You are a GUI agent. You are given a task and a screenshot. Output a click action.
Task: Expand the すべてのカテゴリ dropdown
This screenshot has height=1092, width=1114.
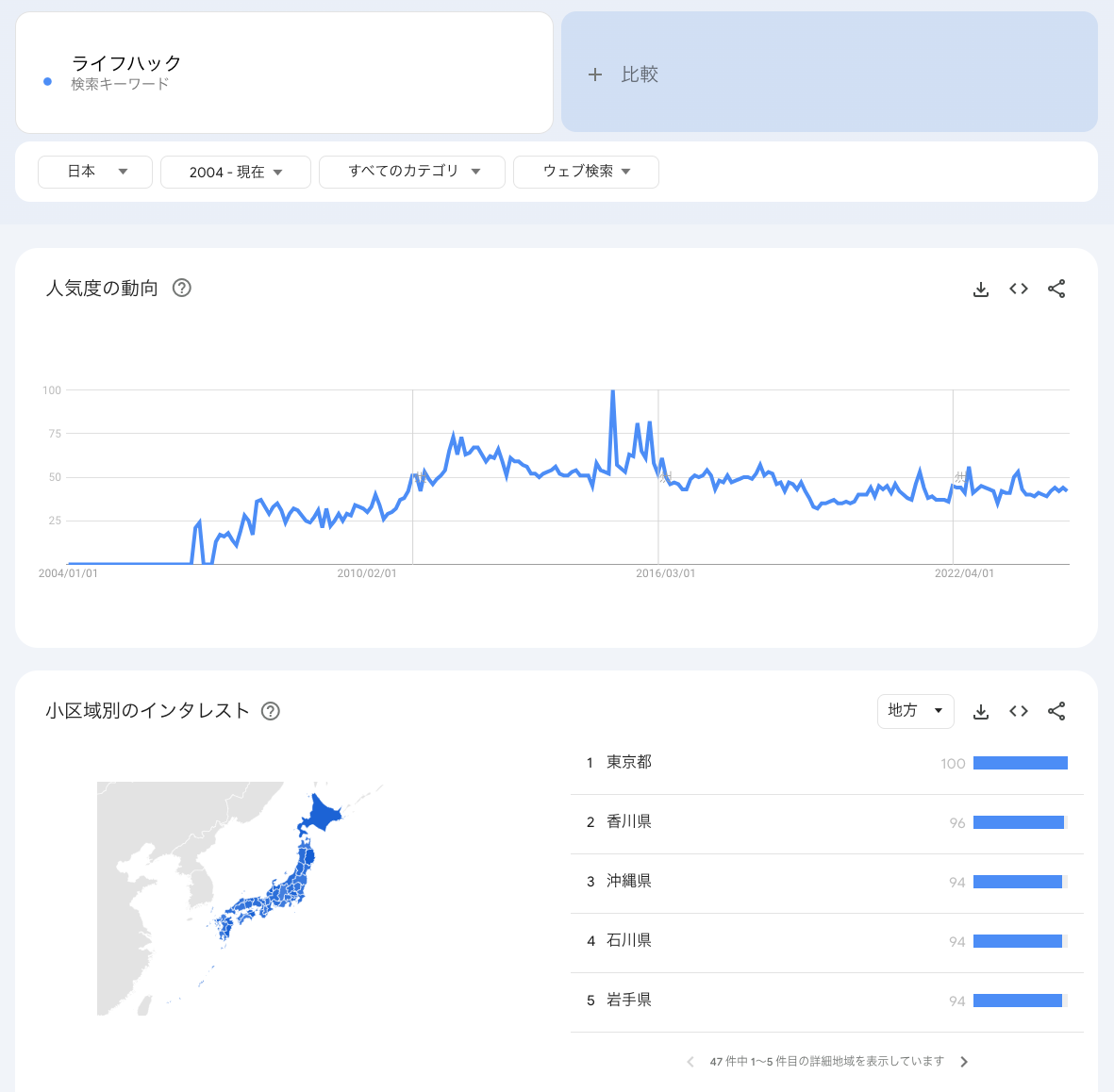(412, 172)
